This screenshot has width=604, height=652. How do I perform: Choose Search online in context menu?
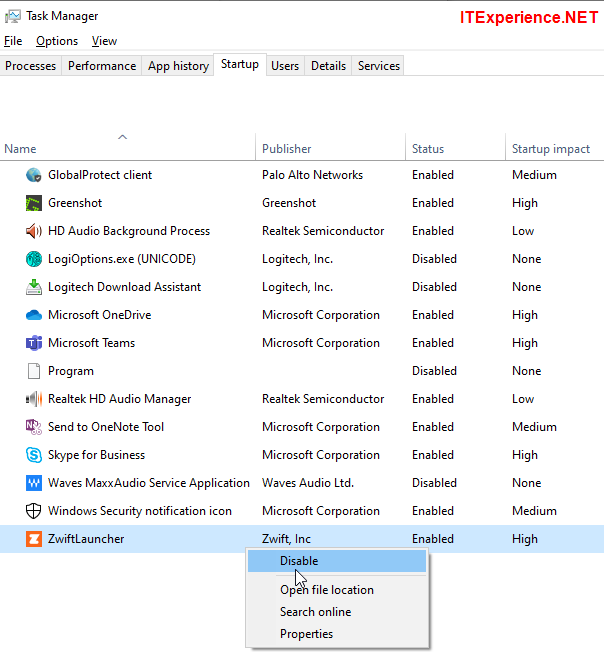337,612
